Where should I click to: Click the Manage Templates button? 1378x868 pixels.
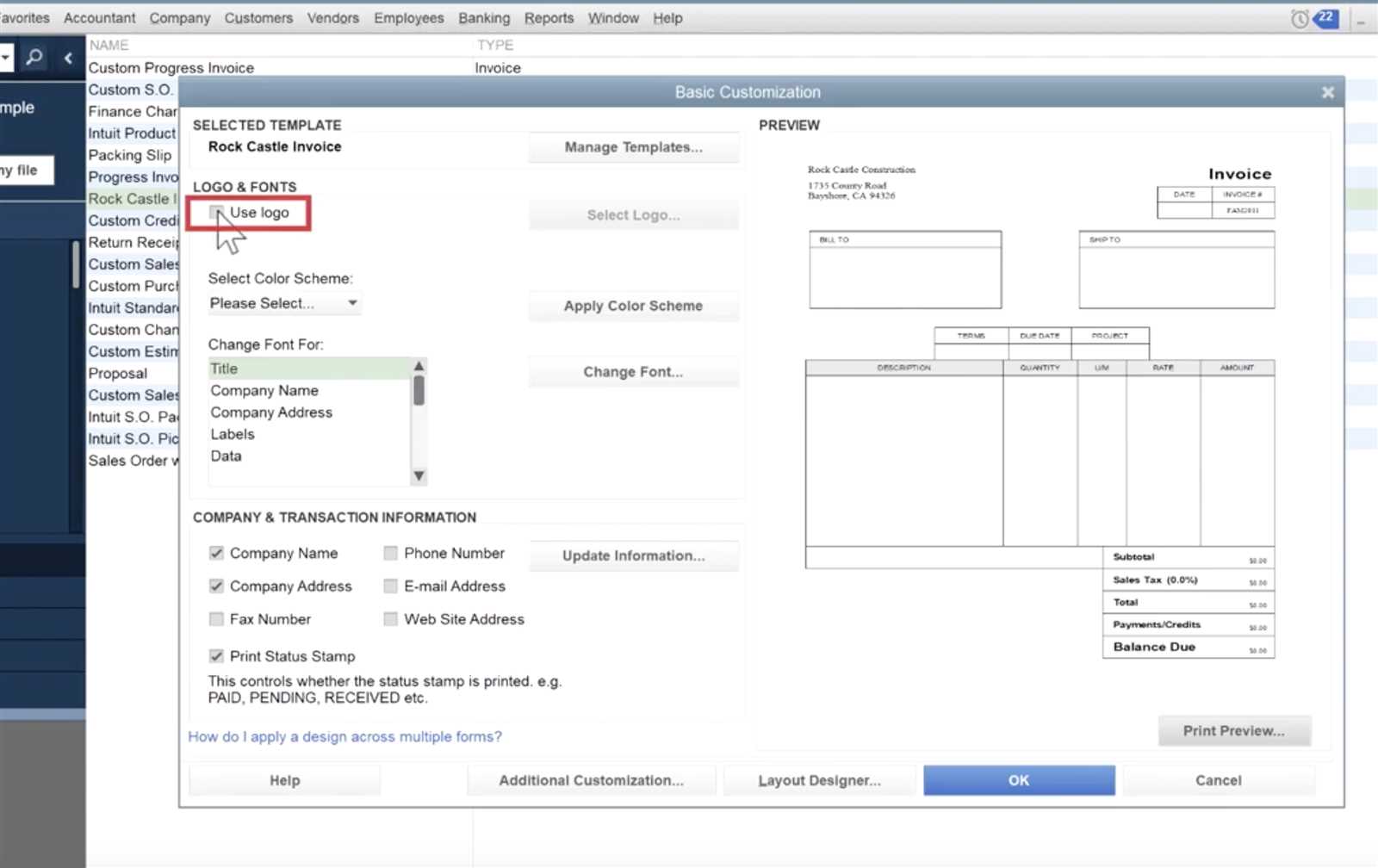[x=633, y=147]
